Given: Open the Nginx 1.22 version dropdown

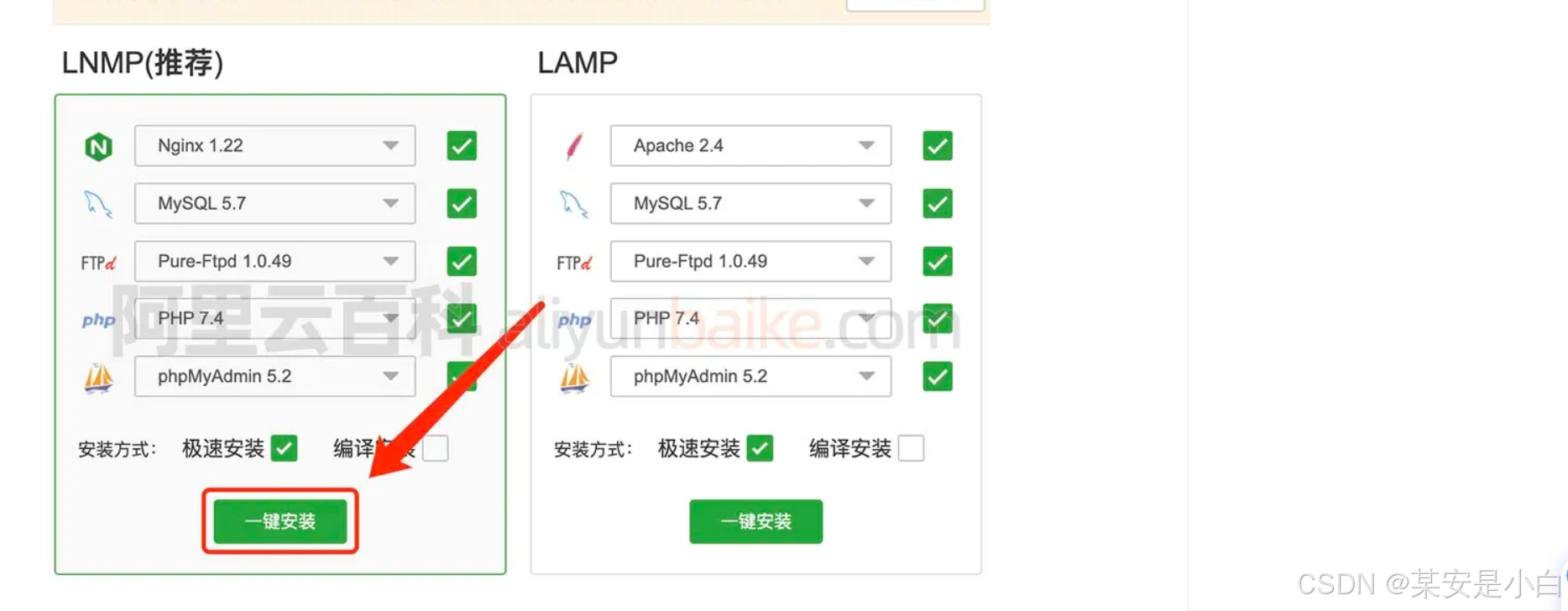Looking at the screenshot, I should coord(274,146).
